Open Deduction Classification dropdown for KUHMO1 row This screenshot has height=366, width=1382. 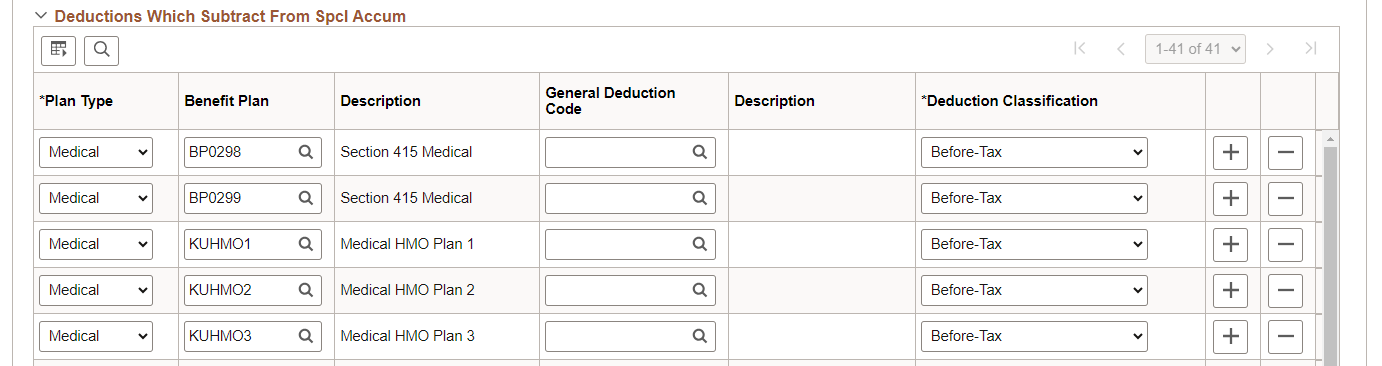click(x=1034, y=244)
